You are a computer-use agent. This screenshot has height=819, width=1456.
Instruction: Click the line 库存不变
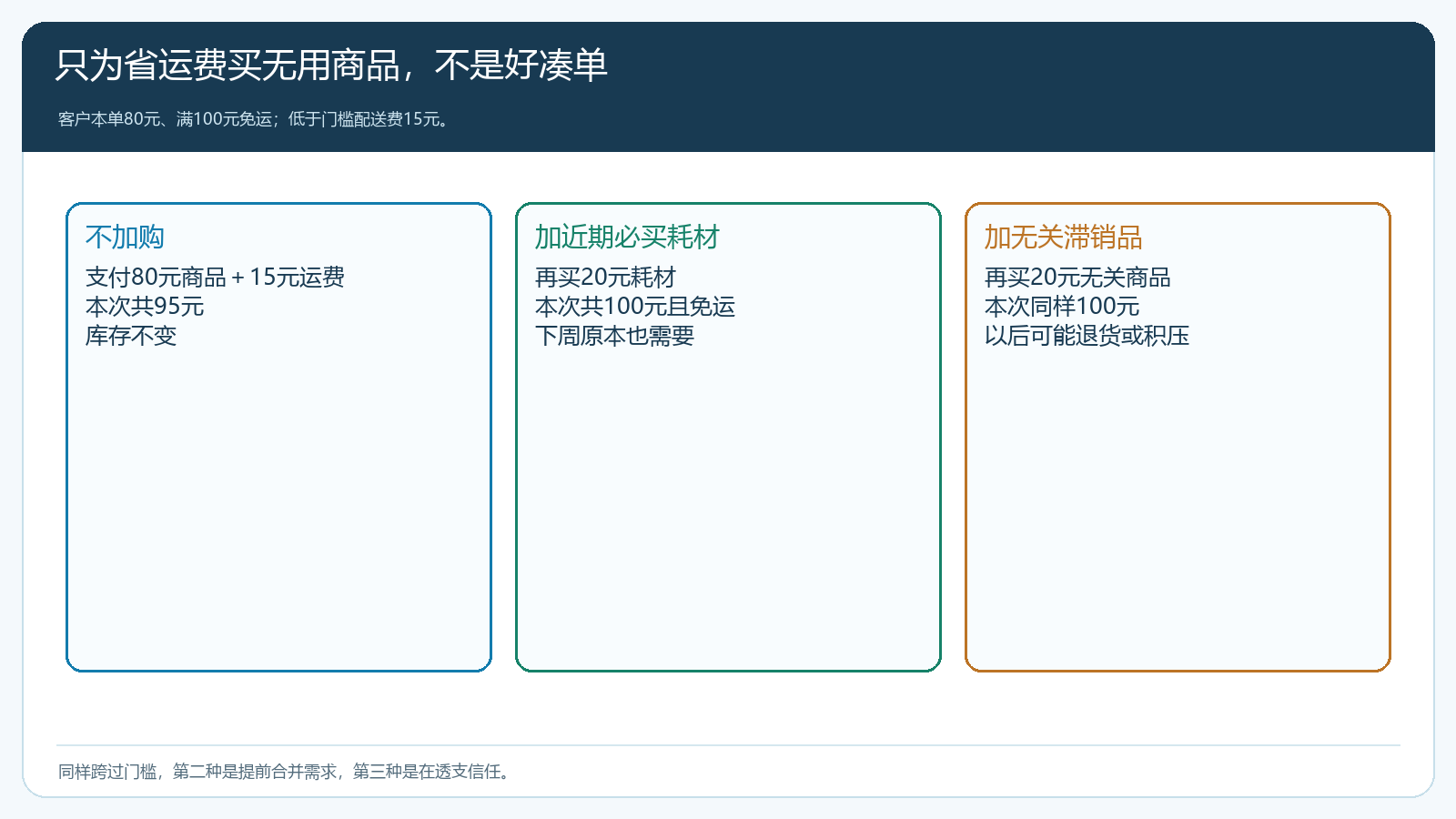[131, 336]
